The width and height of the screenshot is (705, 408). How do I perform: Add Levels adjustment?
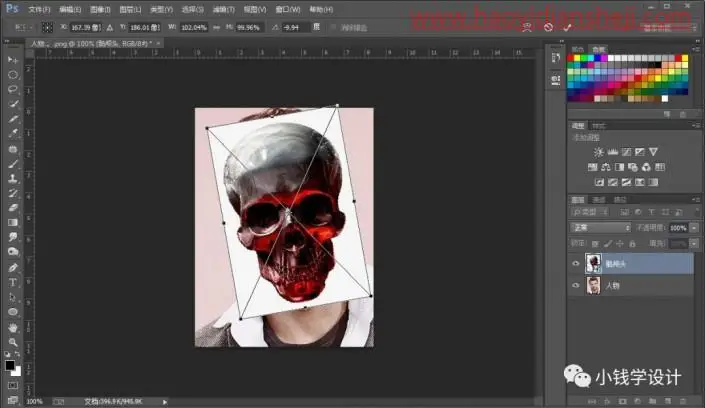(612, 152)
